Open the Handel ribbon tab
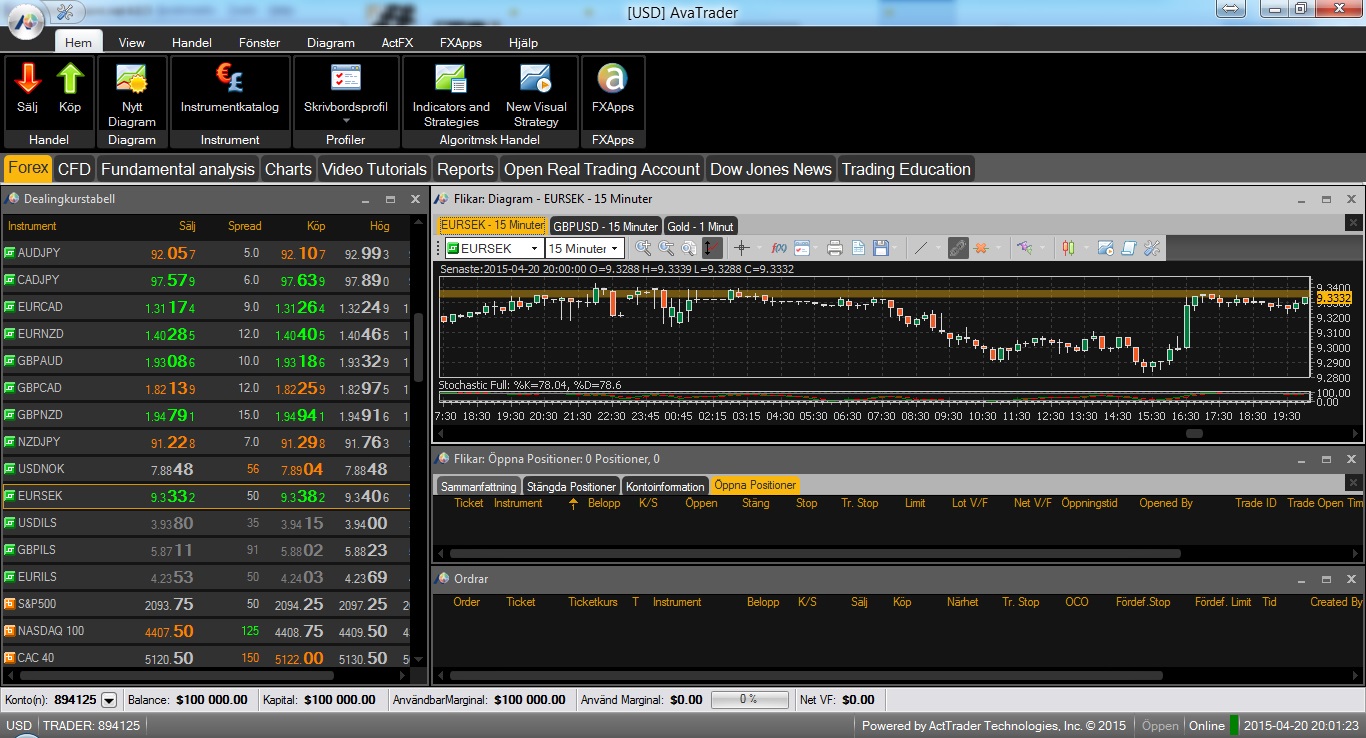Viewport: 1366px width, 738px height. 192,43
